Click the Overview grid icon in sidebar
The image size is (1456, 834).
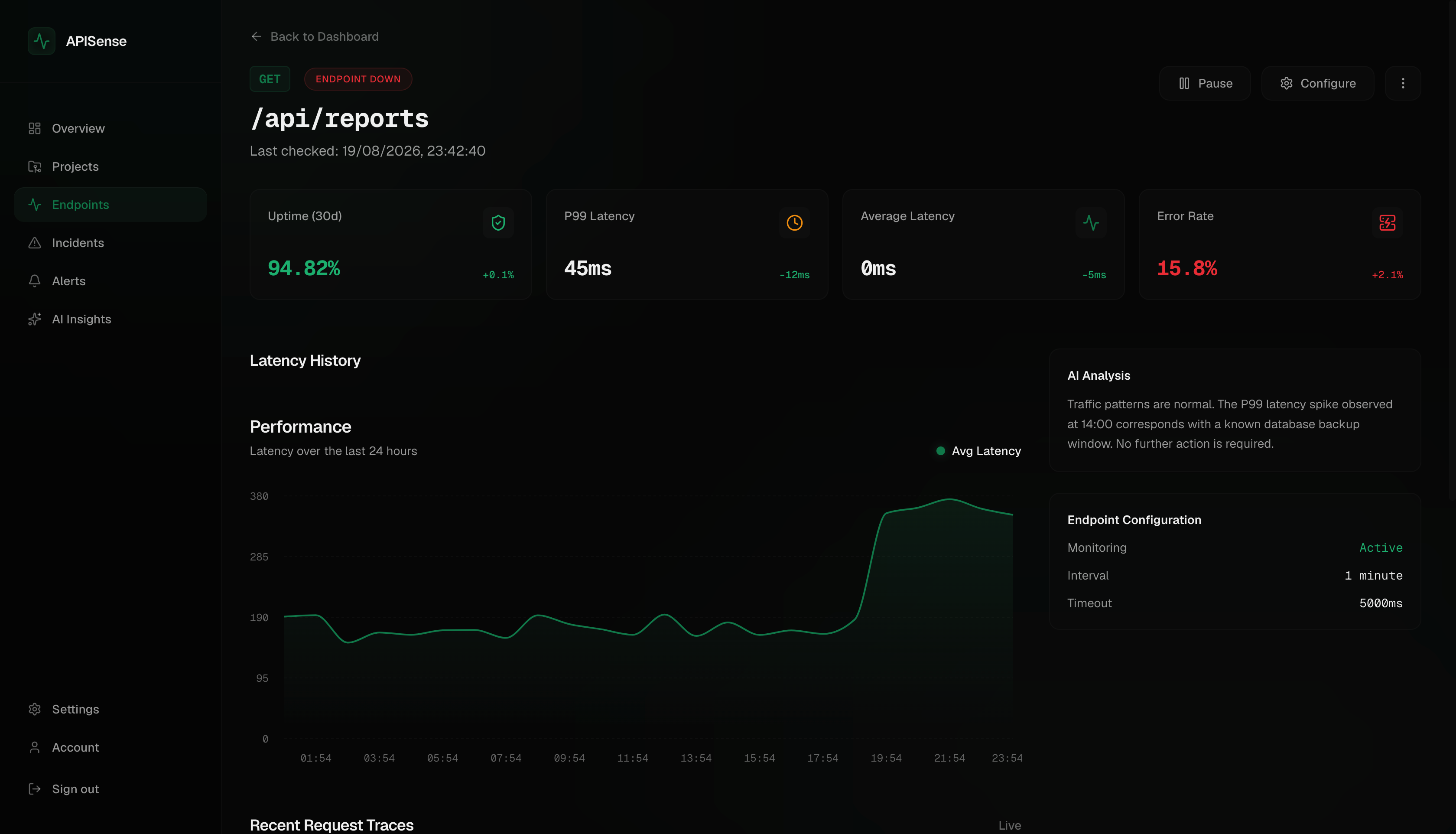[34, 128]
